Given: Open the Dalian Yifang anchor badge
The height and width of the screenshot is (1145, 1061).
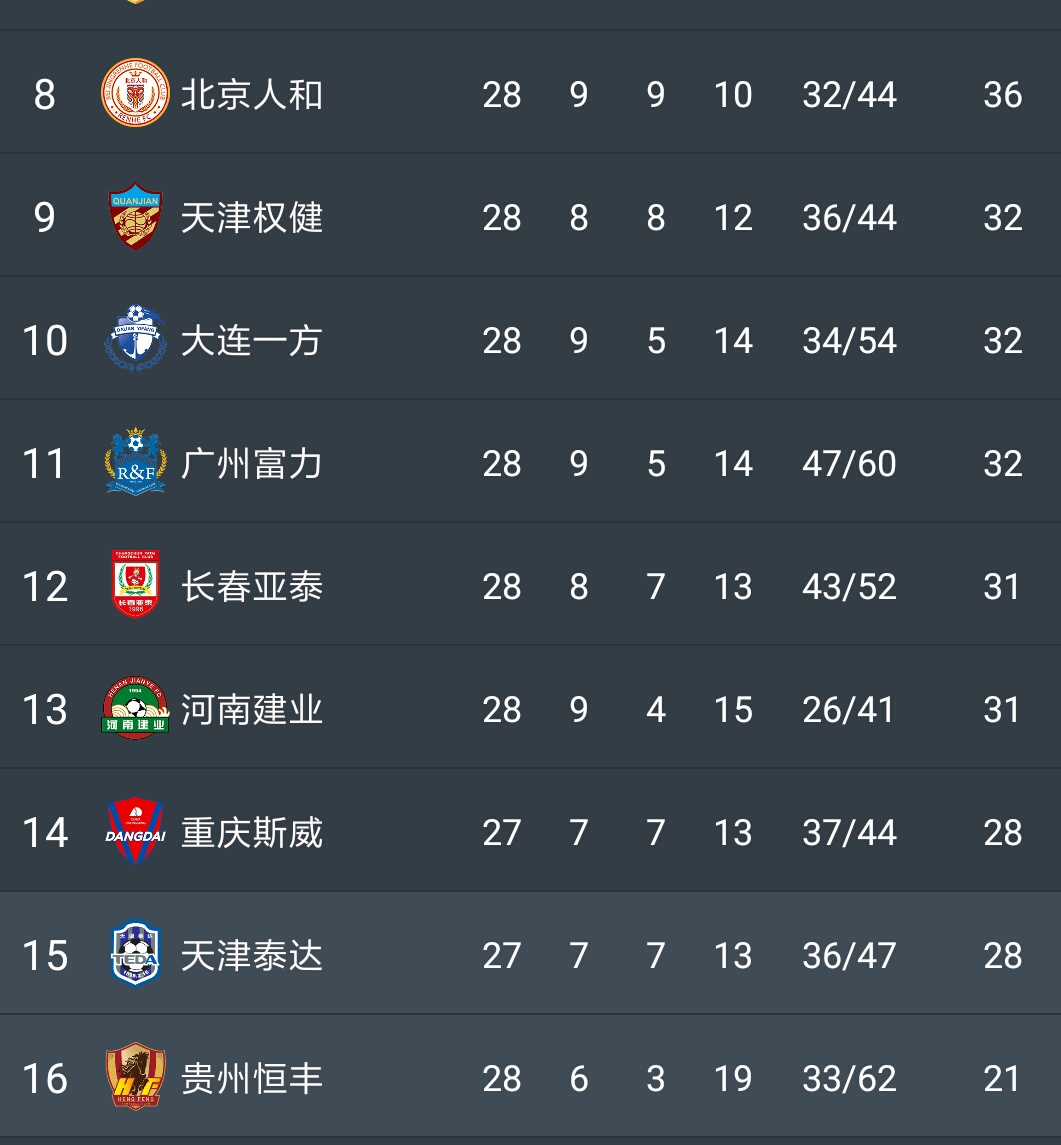Looking at the screenshot, I should (x=135, y=339).
